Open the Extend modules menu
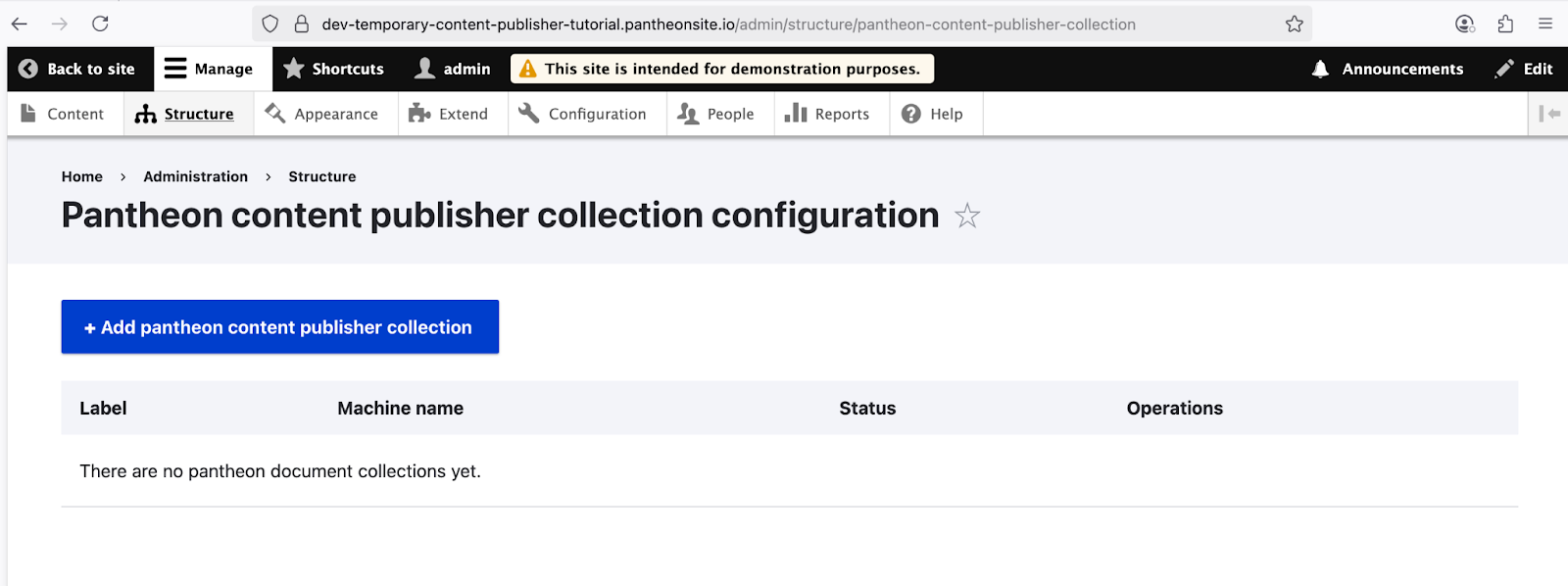 (449, 114)
